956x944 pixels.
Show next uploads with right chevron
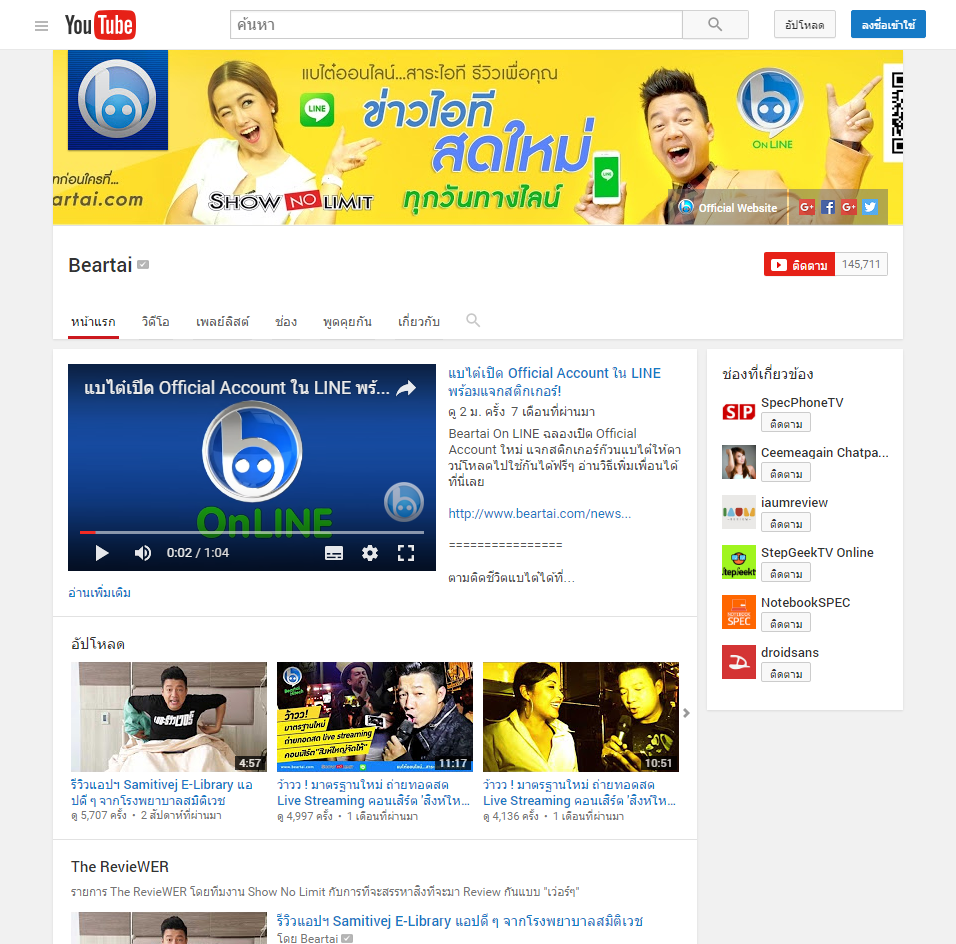pyautogui.click(x=686, y=713)
